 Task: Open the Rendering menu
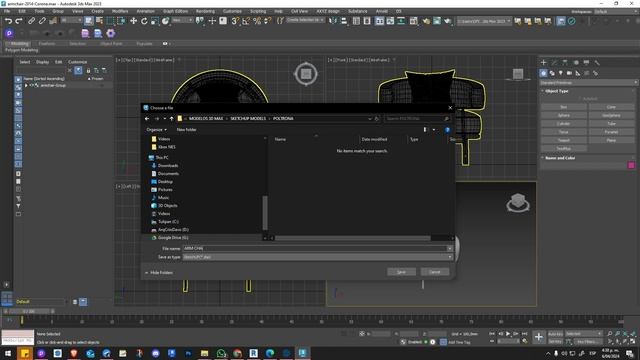[x=205, y=11]
